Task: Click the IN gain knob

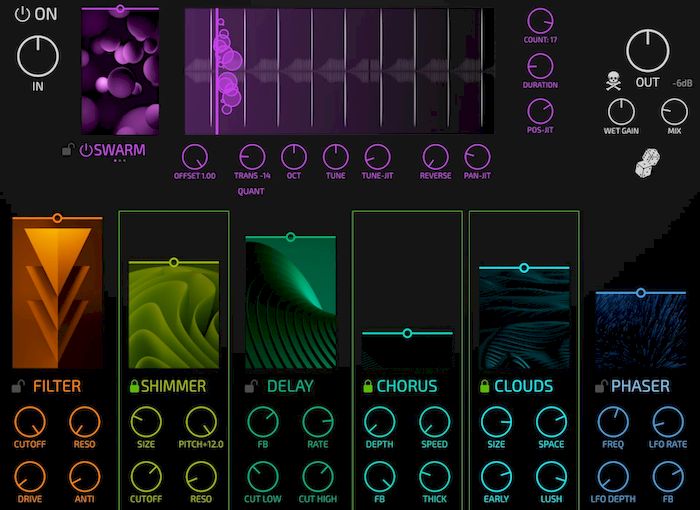Action: (x=38, y=56)
